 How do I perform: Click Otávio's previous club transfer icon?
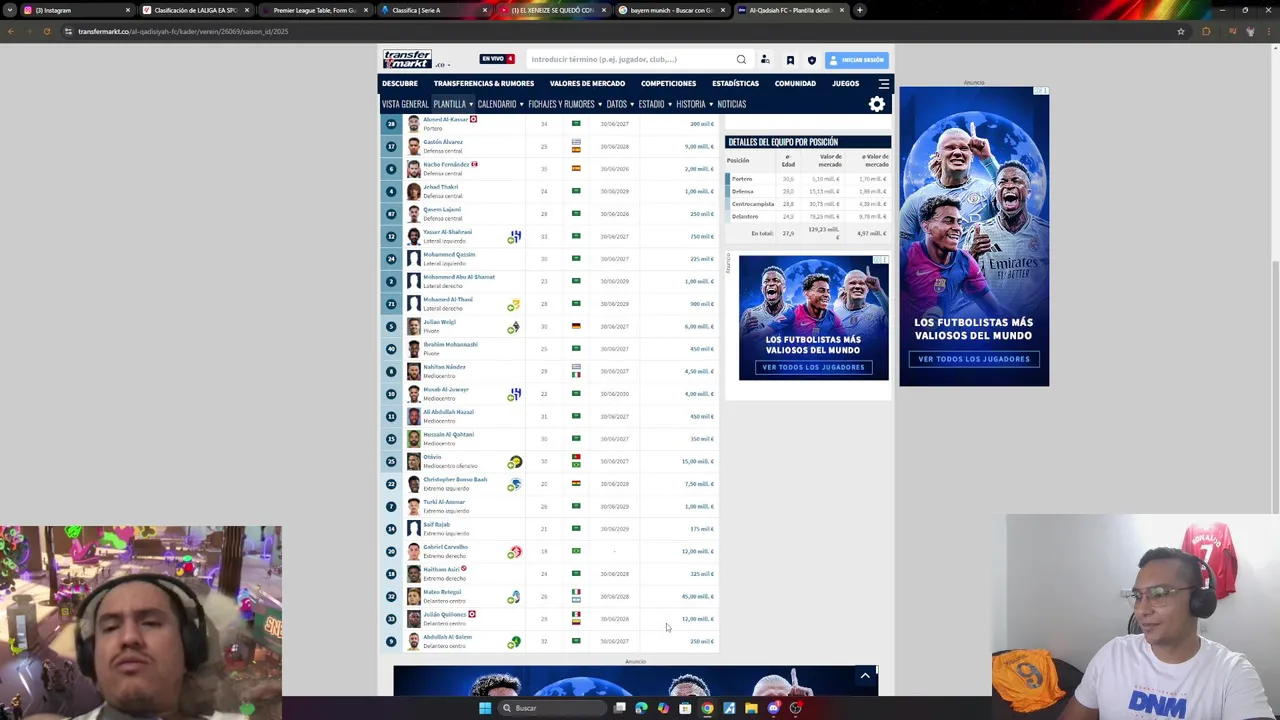coord(514,461)
